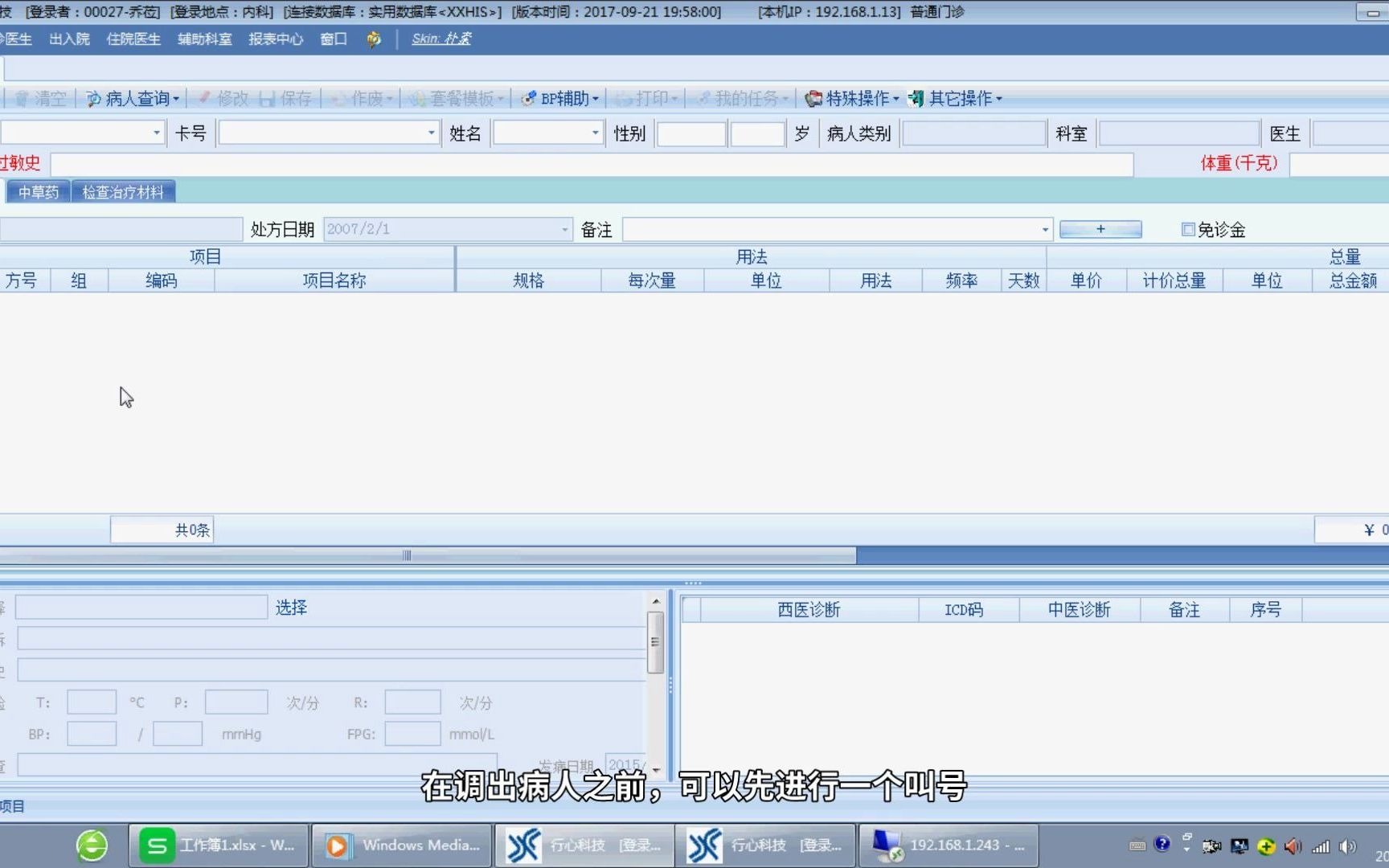Click the 共0条 record count text

192,530
